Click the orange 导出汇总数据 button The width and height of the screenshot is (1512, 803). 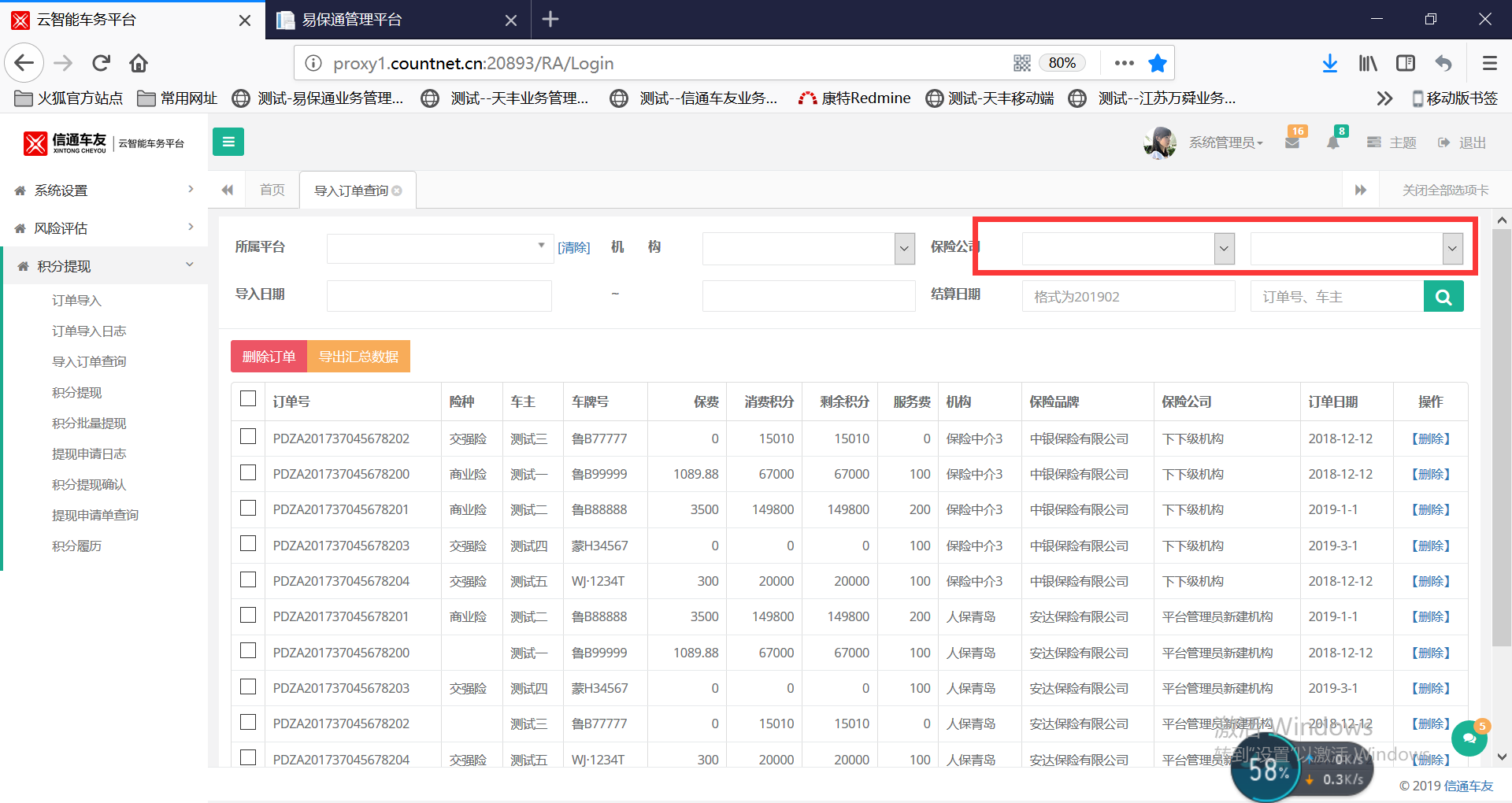(x=358, y=357)
